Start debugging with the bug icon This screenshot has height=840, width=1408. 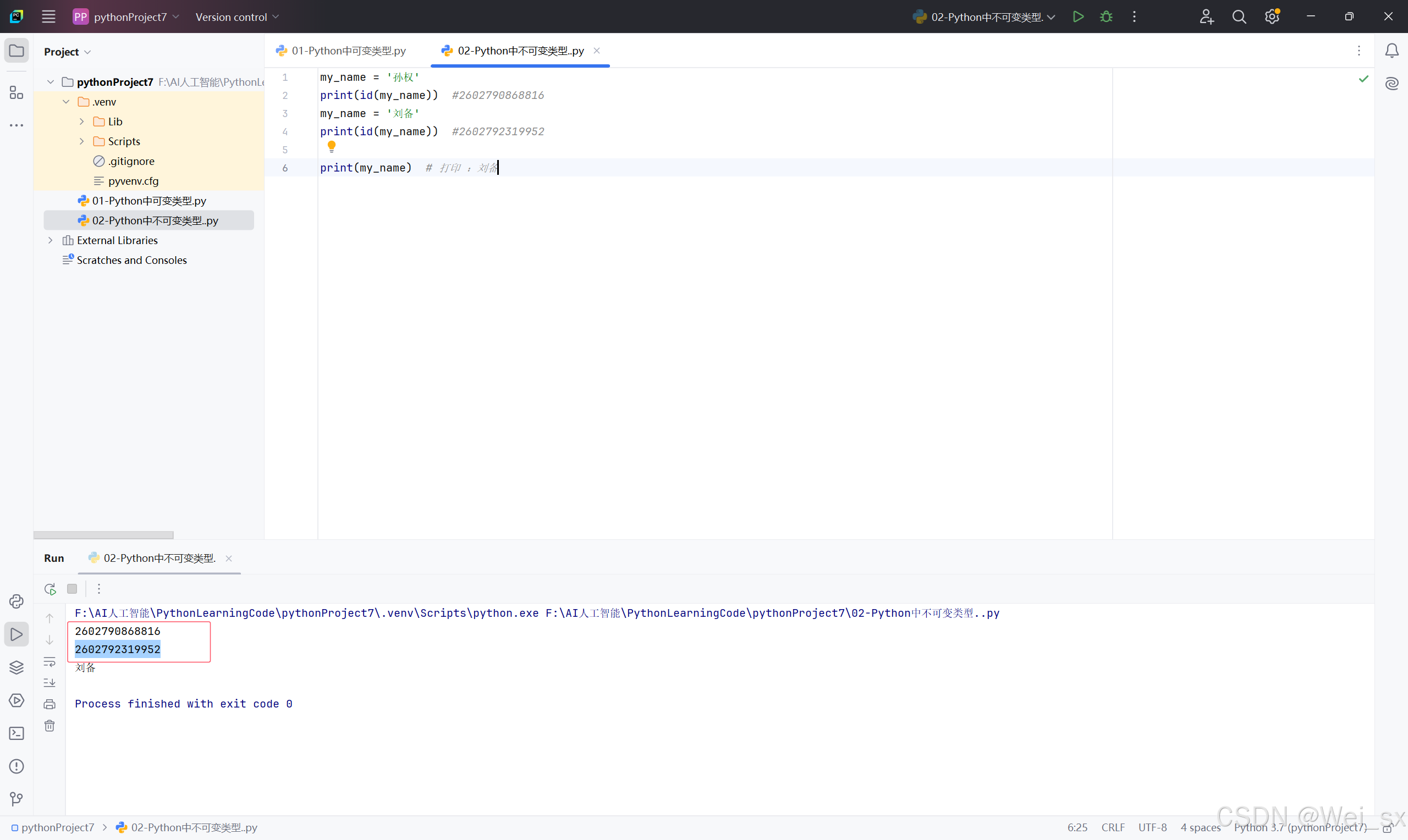click(x=1105, y=16)
